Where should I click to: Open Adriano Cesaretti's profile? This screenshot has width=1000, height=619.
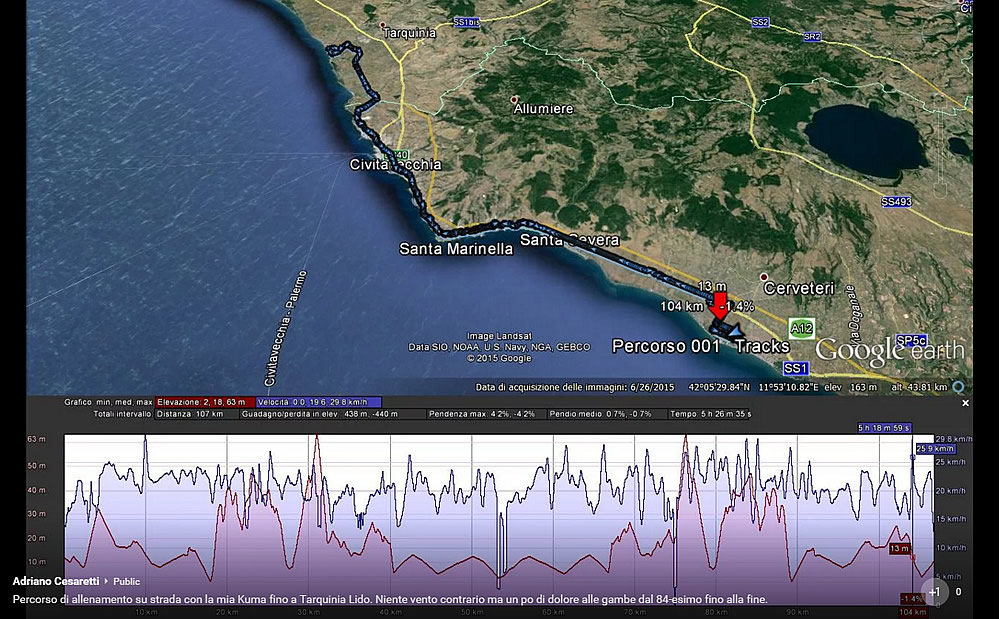tap(56, 581)
